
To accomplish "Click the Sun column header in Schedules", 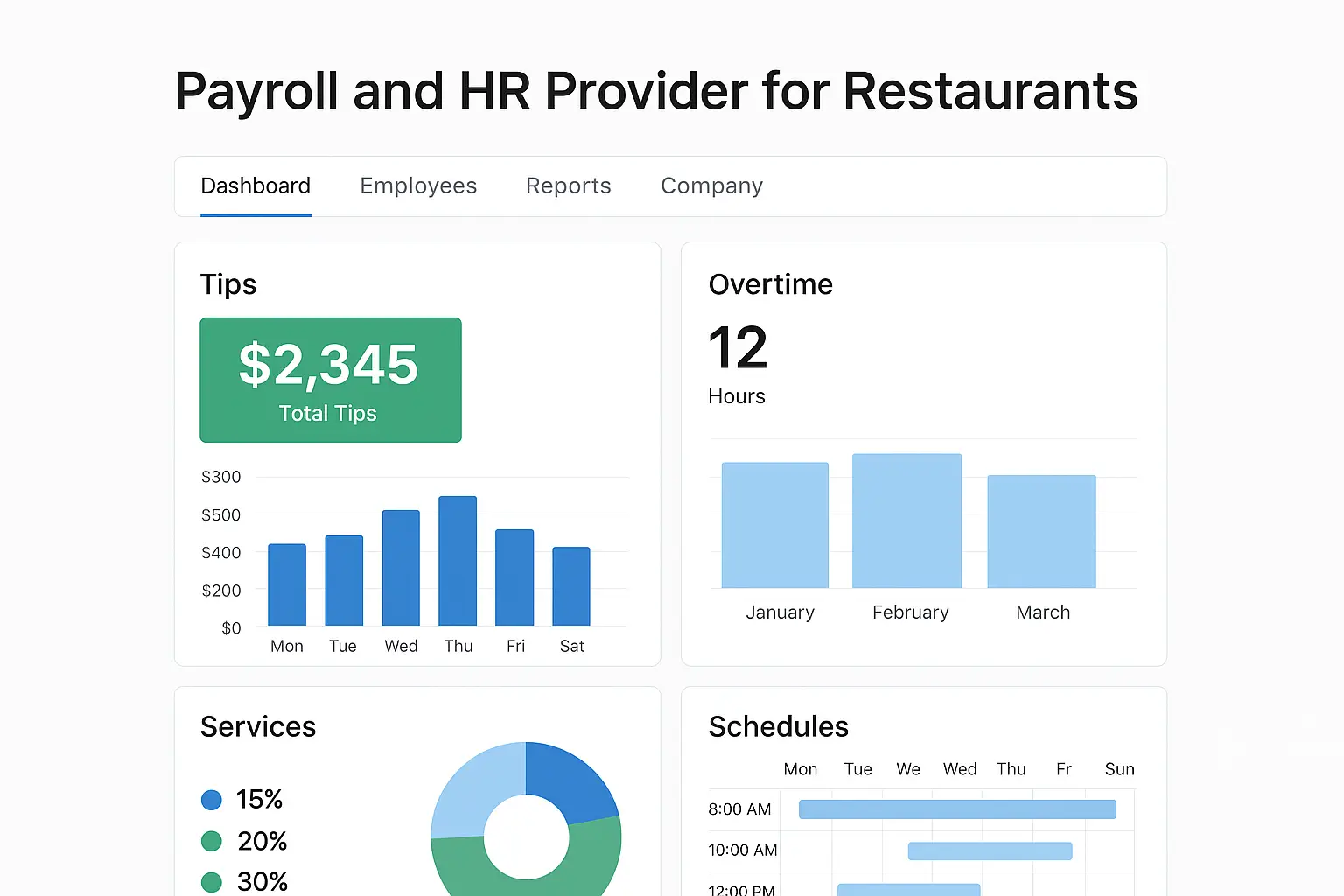I will tap(1119, 769).
